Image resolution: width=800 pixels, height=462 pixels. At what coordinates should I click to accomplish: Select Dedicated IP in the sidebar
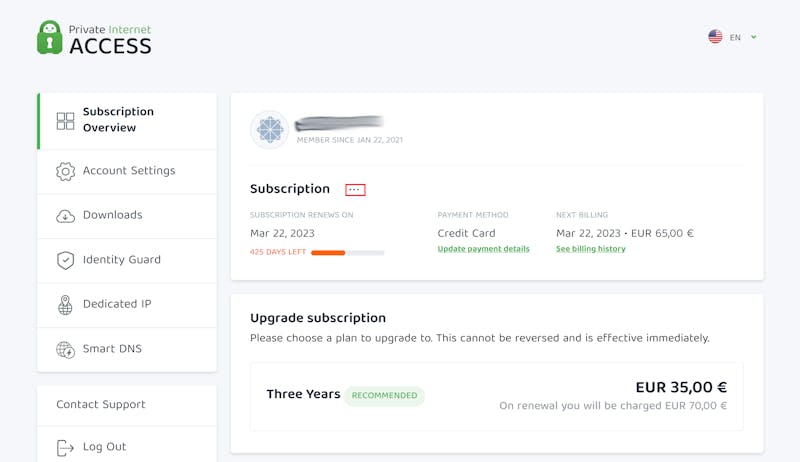tap(127, 305)
